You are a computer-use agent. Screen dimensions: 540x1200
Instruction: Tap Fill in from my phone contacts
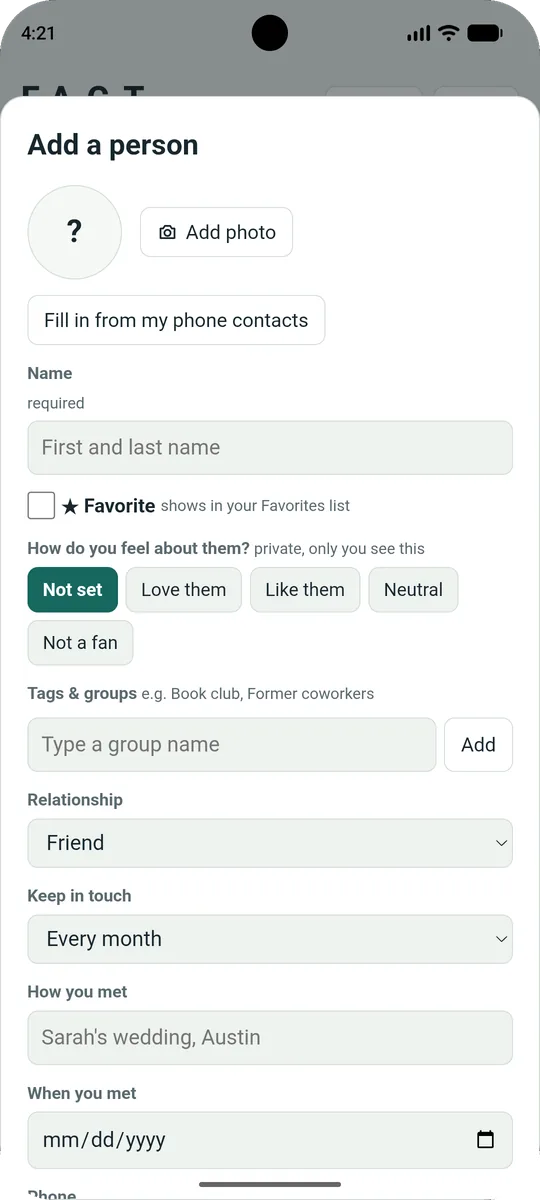point(176,320)
